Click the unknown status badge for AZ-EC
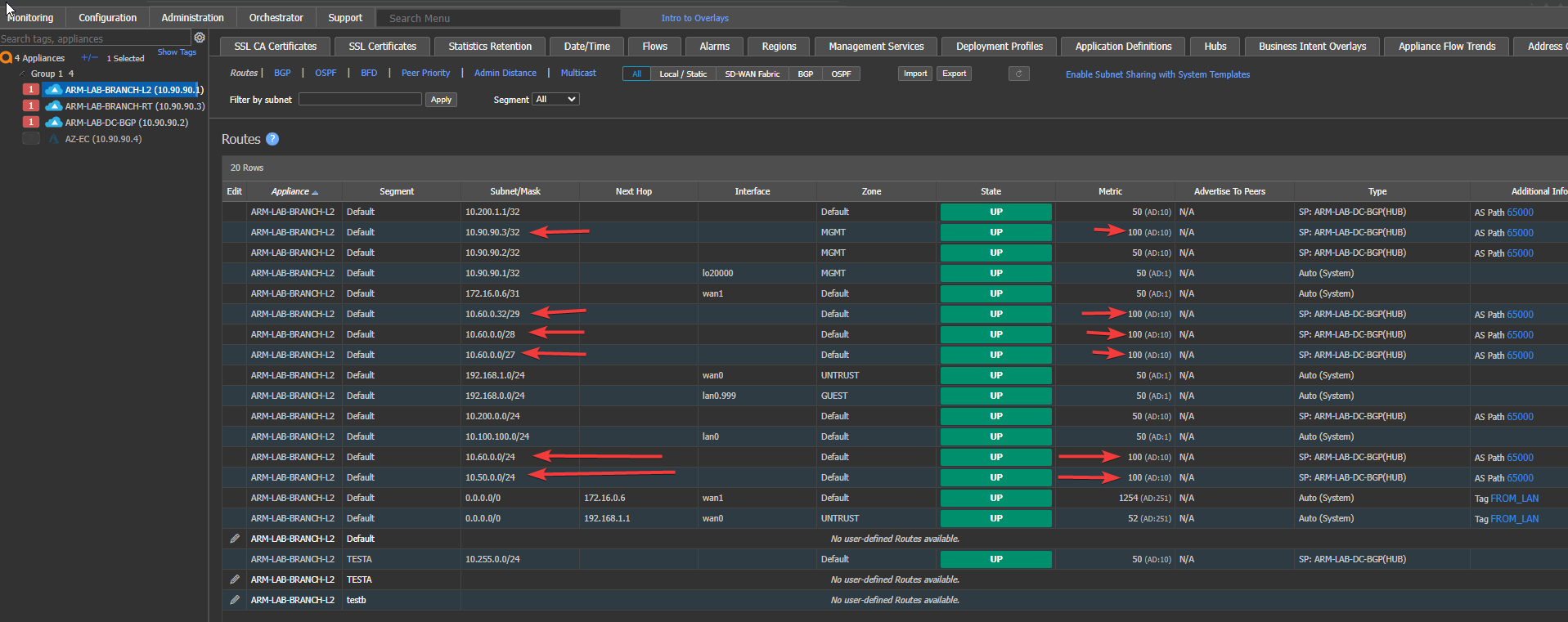The width and height of the screenshot is (1568, 622). point(31,138)
